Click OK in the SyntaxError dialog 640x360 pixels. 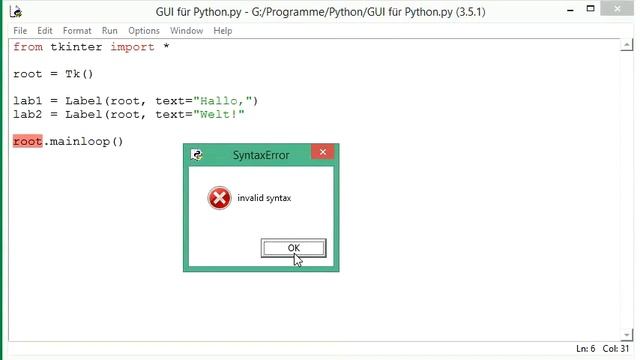point(293,248)
